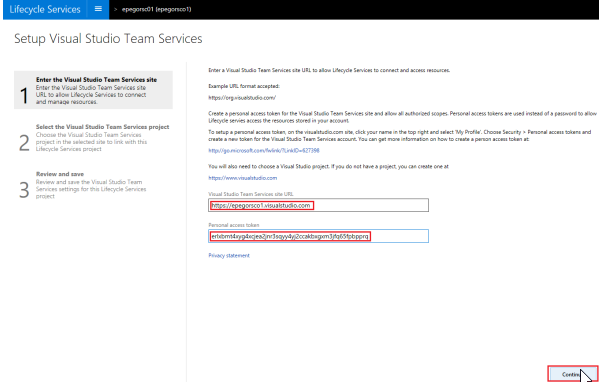
Task: Open the Privacy statement link
Action: coord(229,256)
